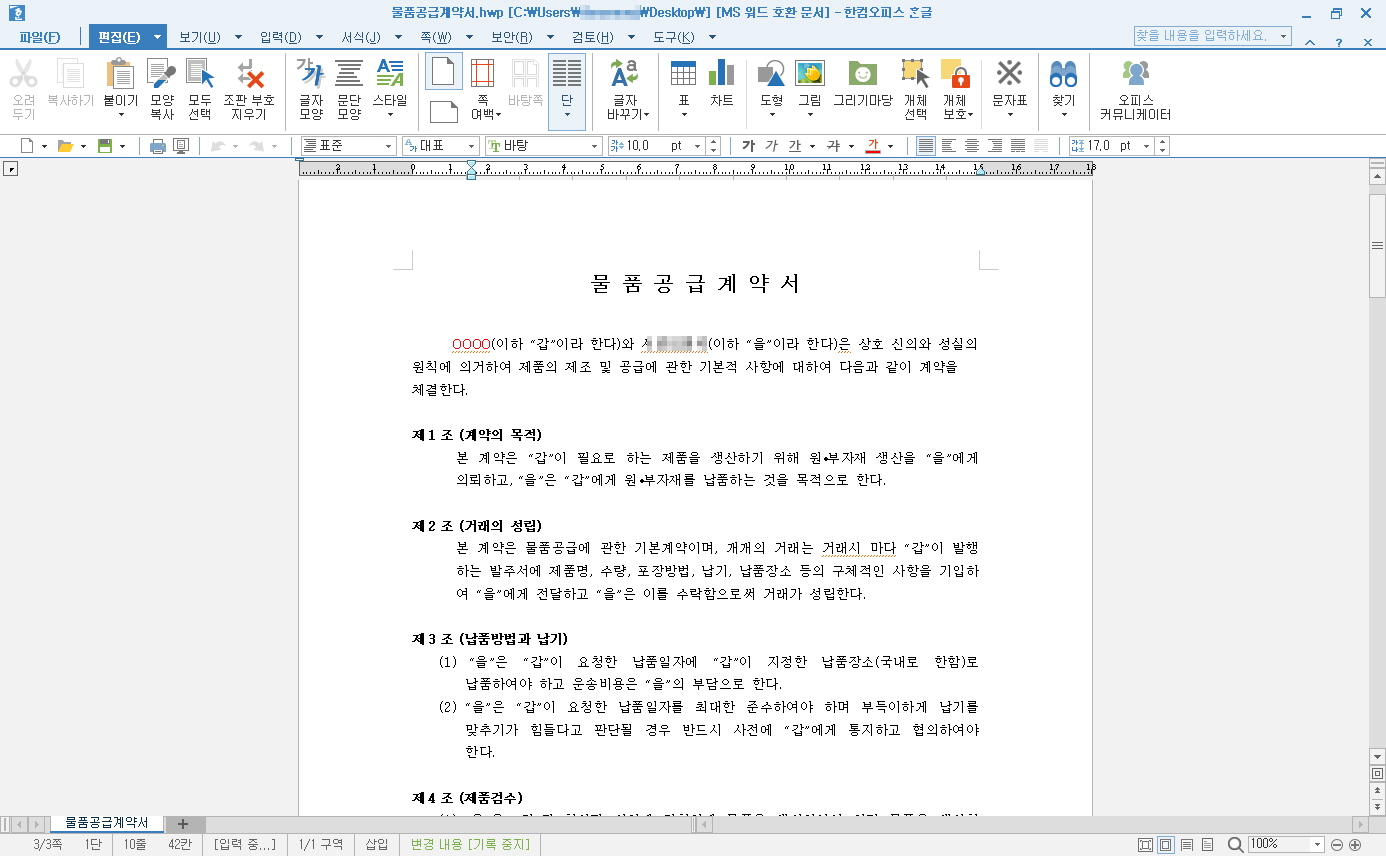Click the vertical scrollbar thumb
The width and height of the screenshot is (1386, 856).
coord(1377,245)
